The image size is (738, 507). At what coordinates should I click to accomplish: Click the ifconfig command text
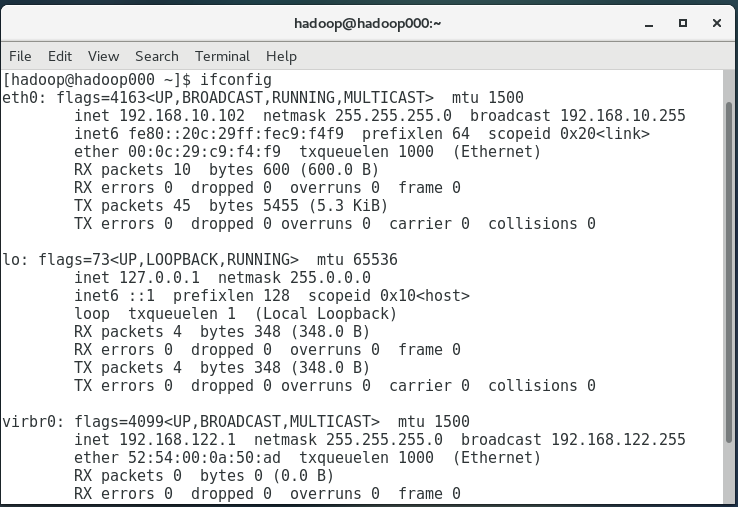236,80
